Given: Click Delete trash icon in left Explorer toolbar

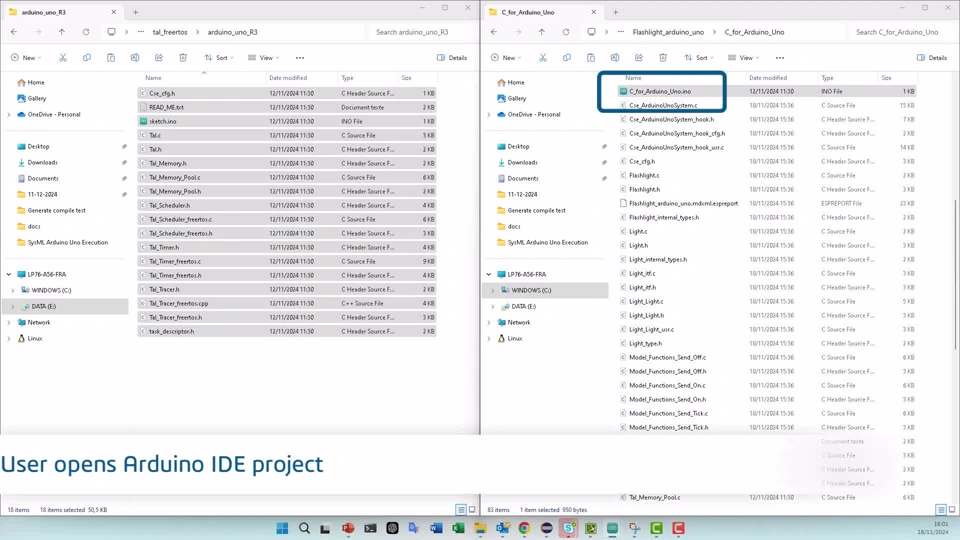Looking at the screenshot, I should 182,58.
